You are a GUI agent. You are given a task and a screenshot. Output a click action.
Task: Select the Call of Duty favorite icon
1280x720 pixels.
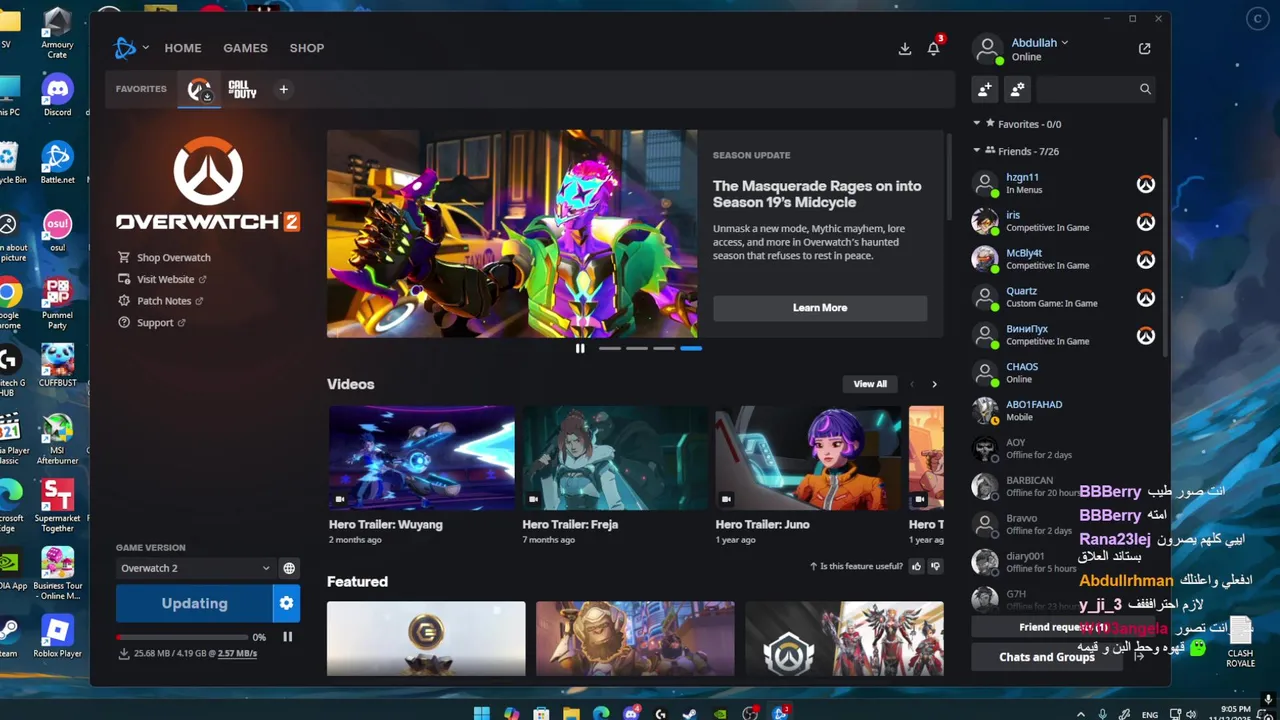pyautogui.click(x=242, y=89)
